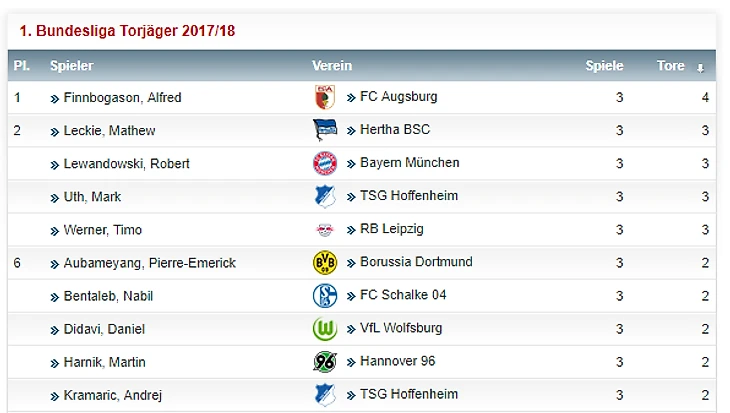Click the Spieler column header
Screen dimensions: 730x413
pos(71,66)
